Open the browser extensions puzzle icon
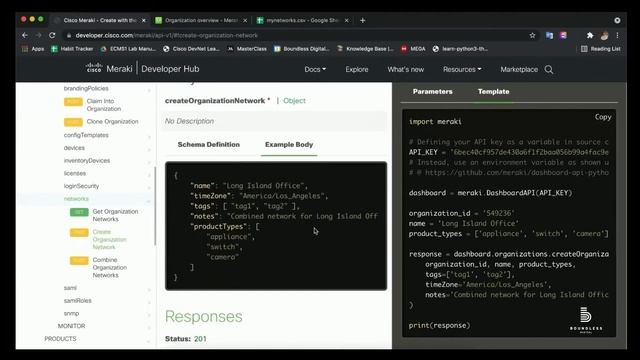The width and height of the screenshot is (640, 360). click(590, 36)
